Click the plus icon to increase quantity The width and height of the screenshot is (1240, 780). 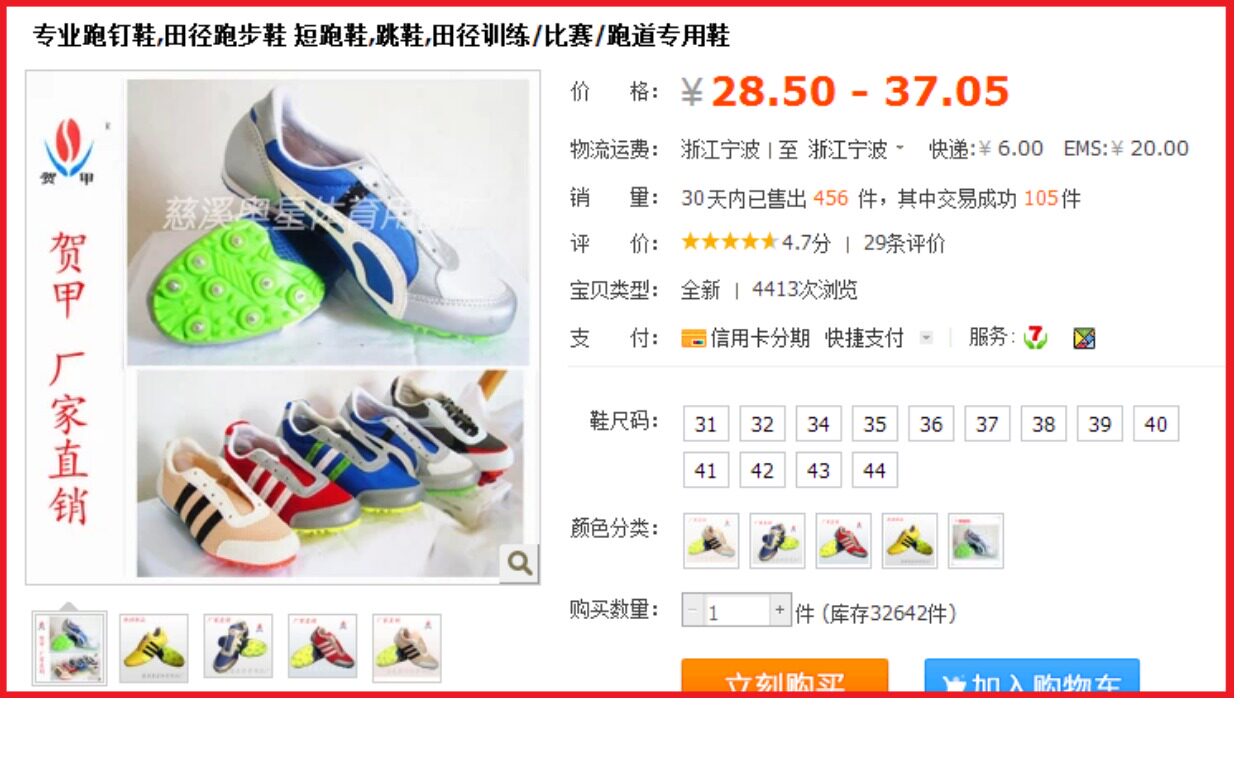pos(780,610)
